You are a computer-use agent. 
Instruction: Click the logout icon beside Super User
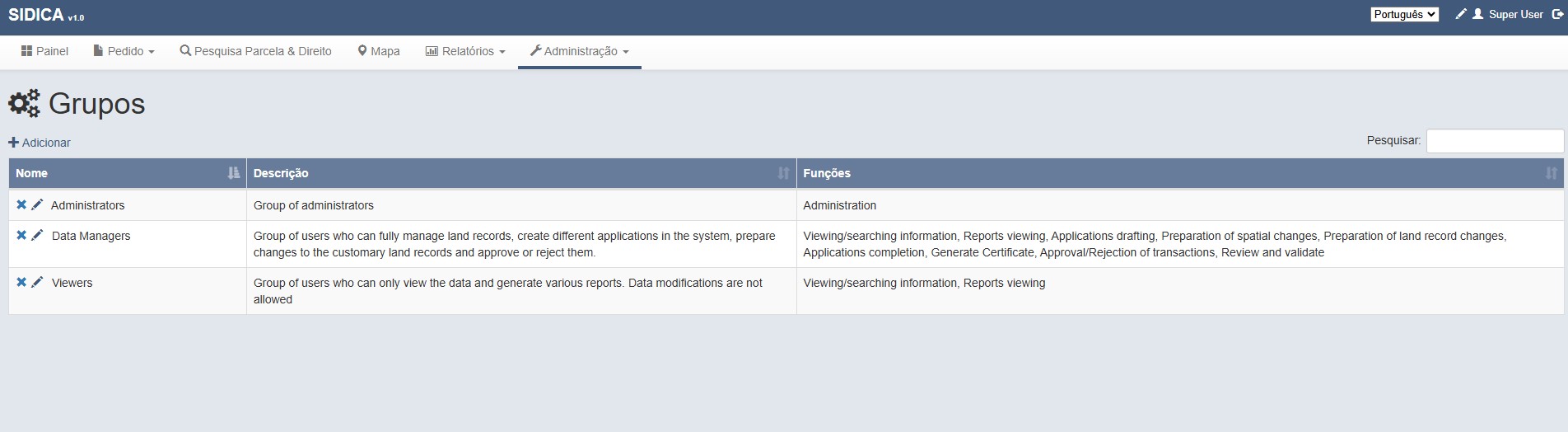(1557, 14)
